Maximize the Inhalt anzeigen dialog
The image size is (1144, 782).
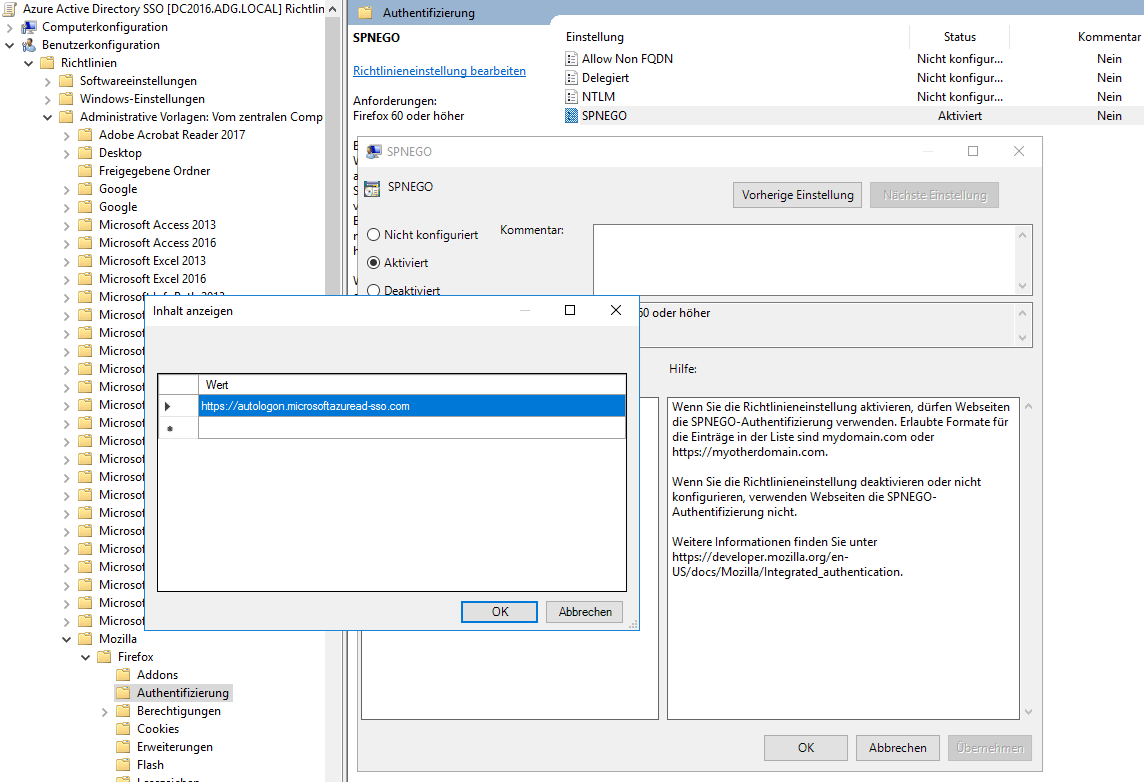(570, 310)
